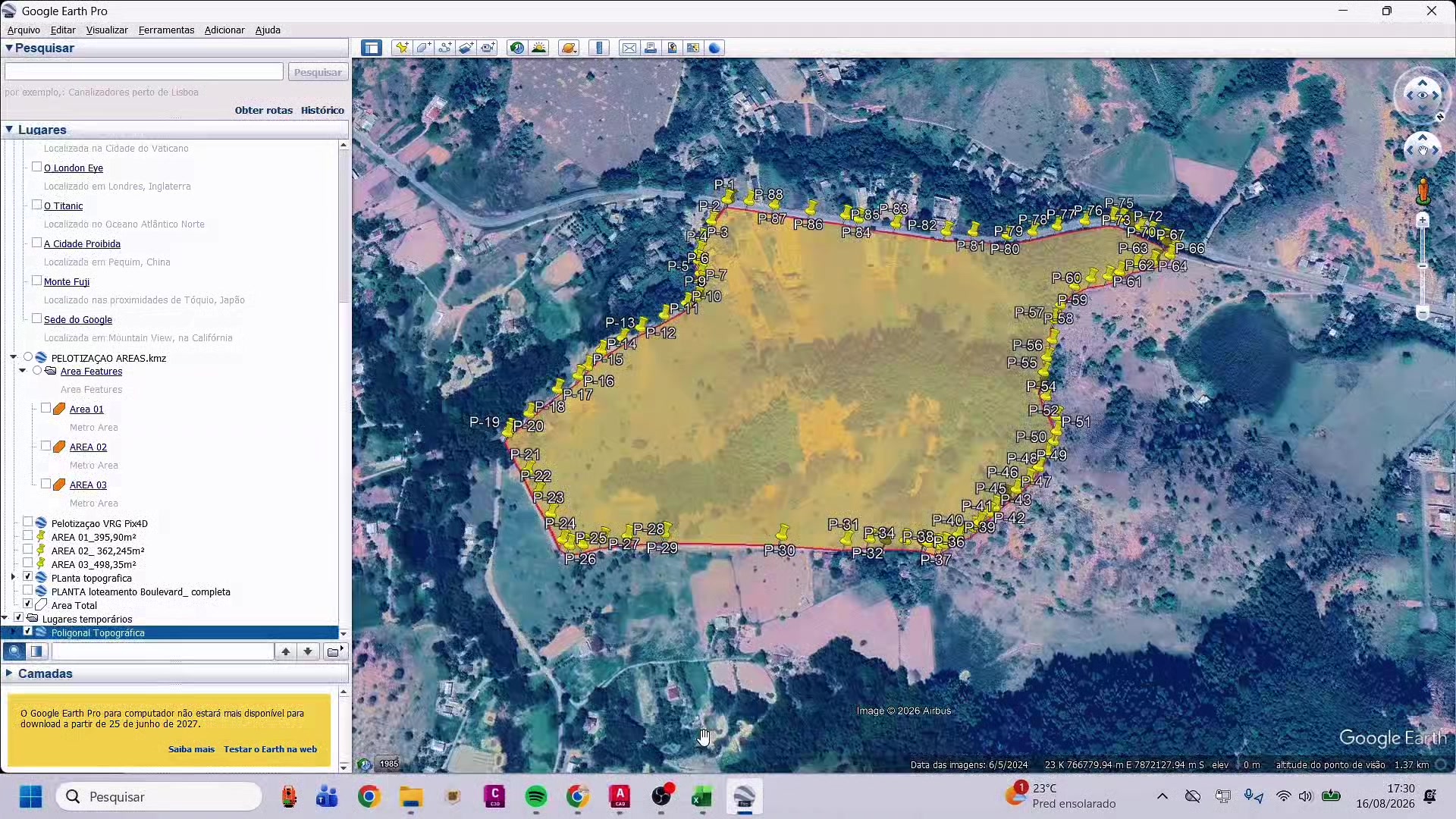The height and width of the screenshot is (819, 1456).
Task: Open the ruler measurement tool
Action: (x=599, y=48)
